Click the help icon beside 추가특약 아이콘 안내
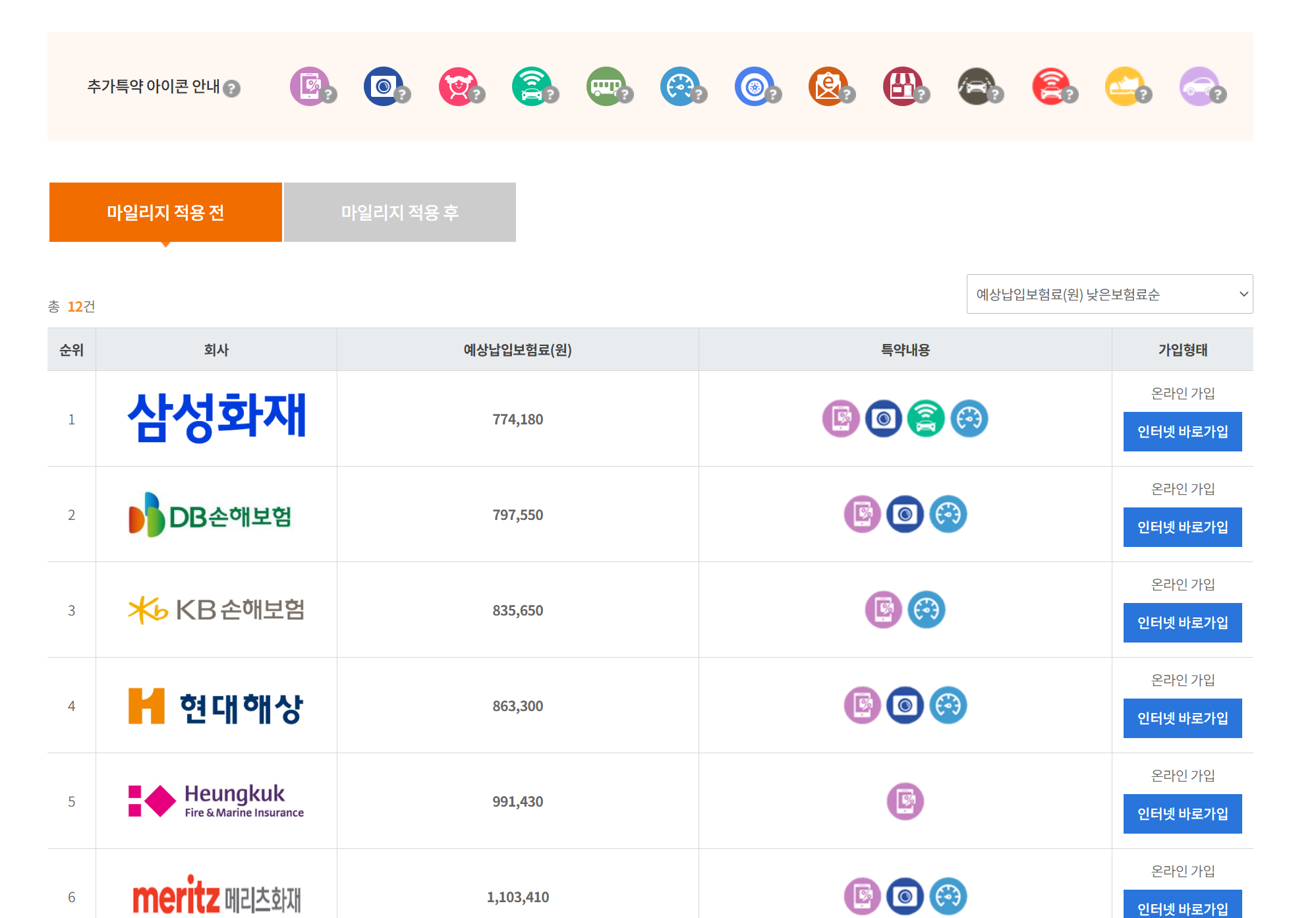The image size is (1316, 918). point(231,88)
